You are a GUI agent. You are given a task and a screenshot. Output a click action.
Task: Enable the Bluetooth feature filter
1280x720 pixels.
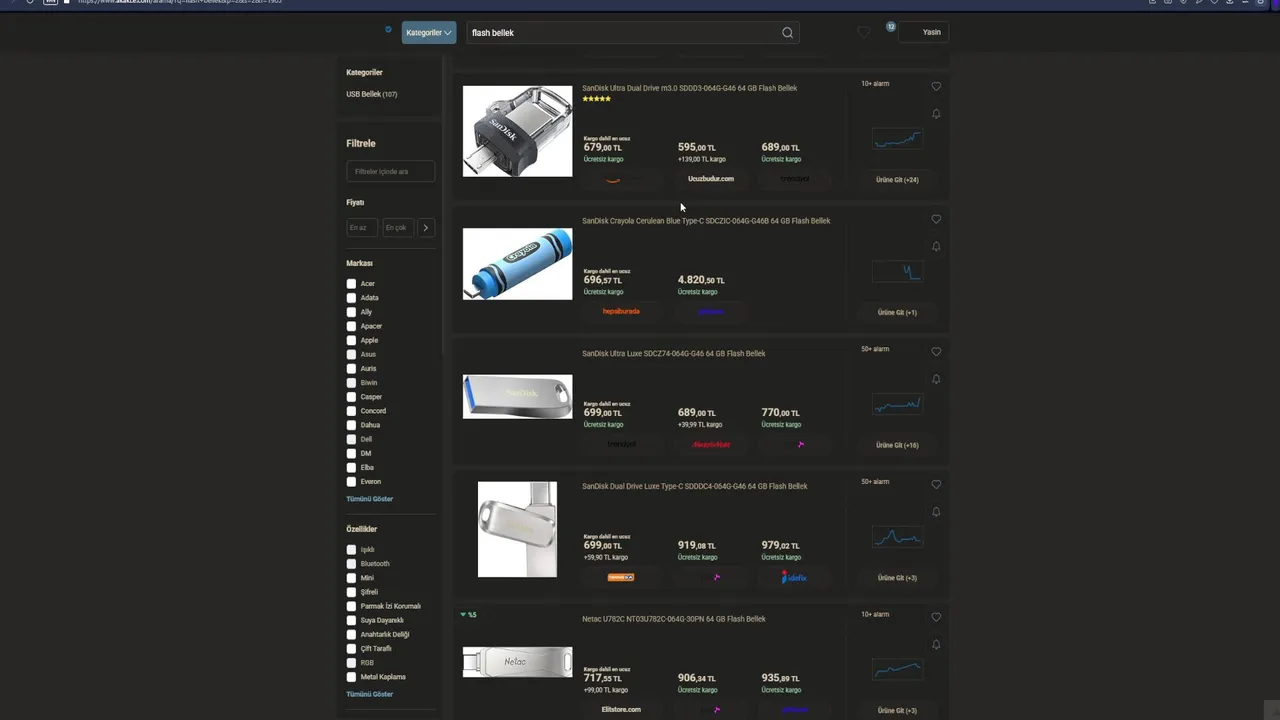(x=351, y=564)
